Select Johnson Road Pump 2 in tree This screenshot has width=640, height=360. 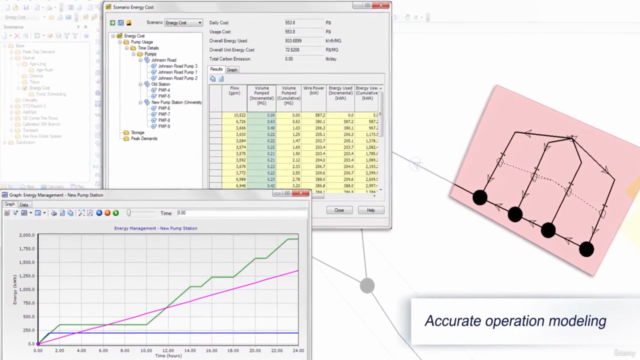[x=178, y=78]
